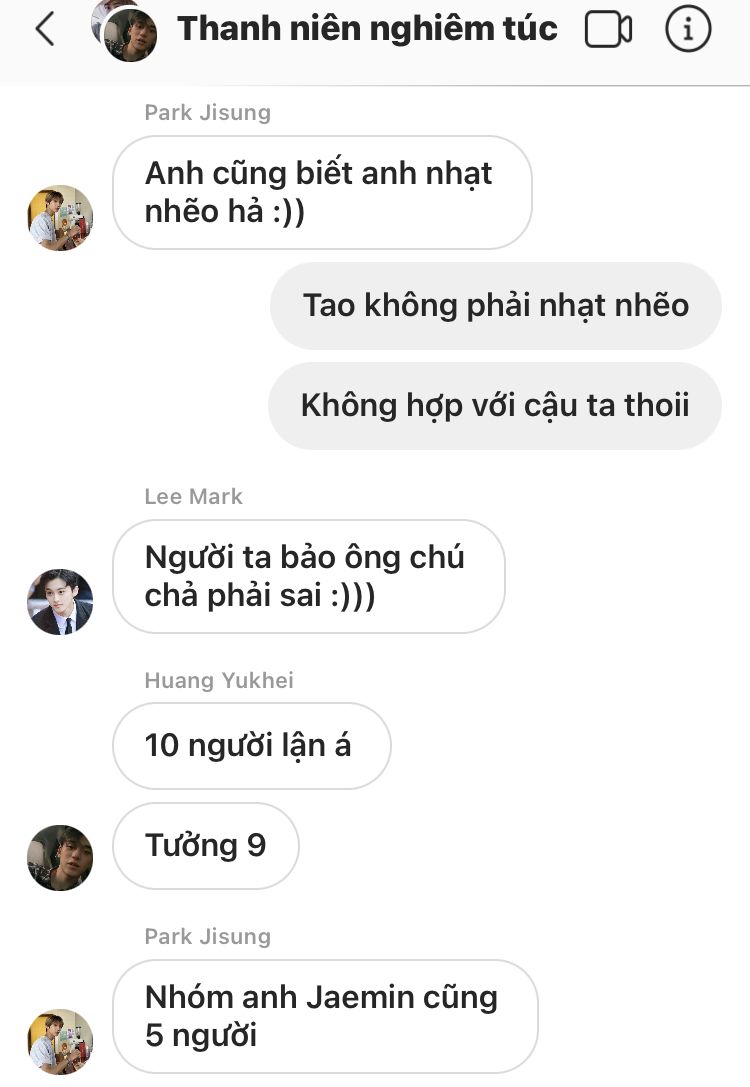Select the Tưởng 9 message bubble
The width and height of the screenshot is (750, 1087).
pos(206,846)
